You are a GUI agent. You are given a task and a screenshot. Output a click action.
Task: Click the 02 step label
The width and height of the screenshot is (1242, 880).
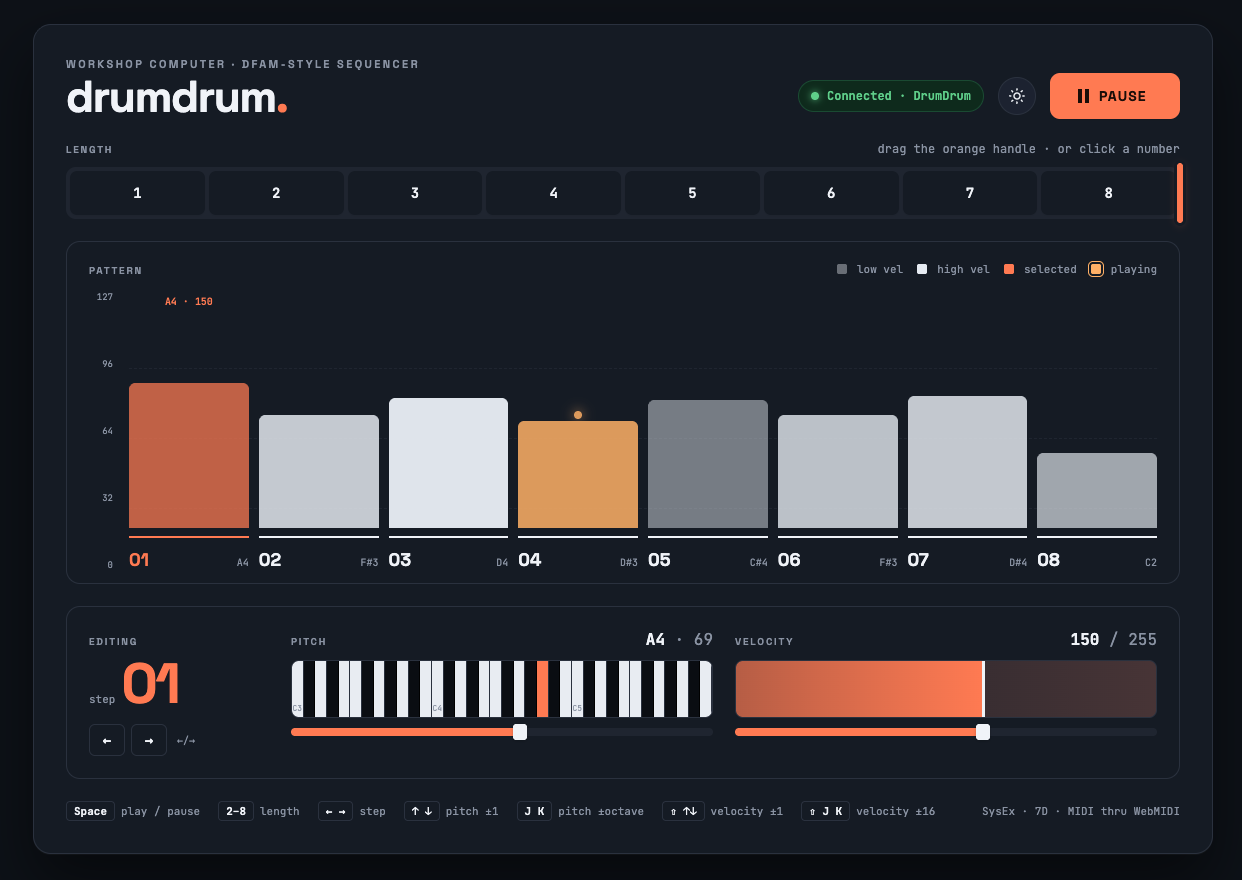(270, 560)
